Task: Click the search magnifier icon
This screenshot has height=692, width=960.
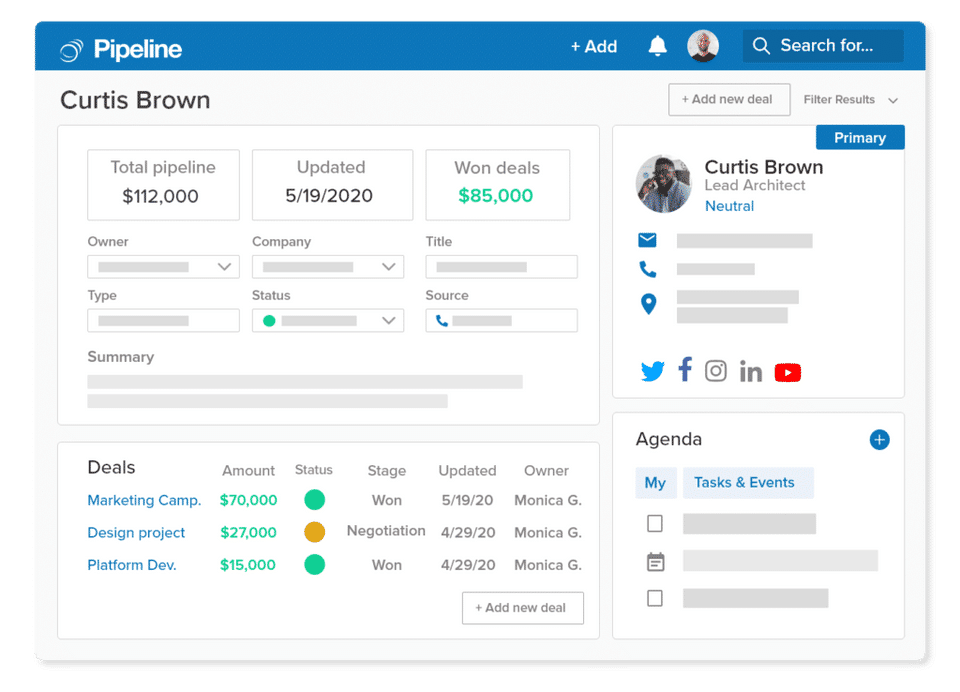Action: tap(760, 46)
